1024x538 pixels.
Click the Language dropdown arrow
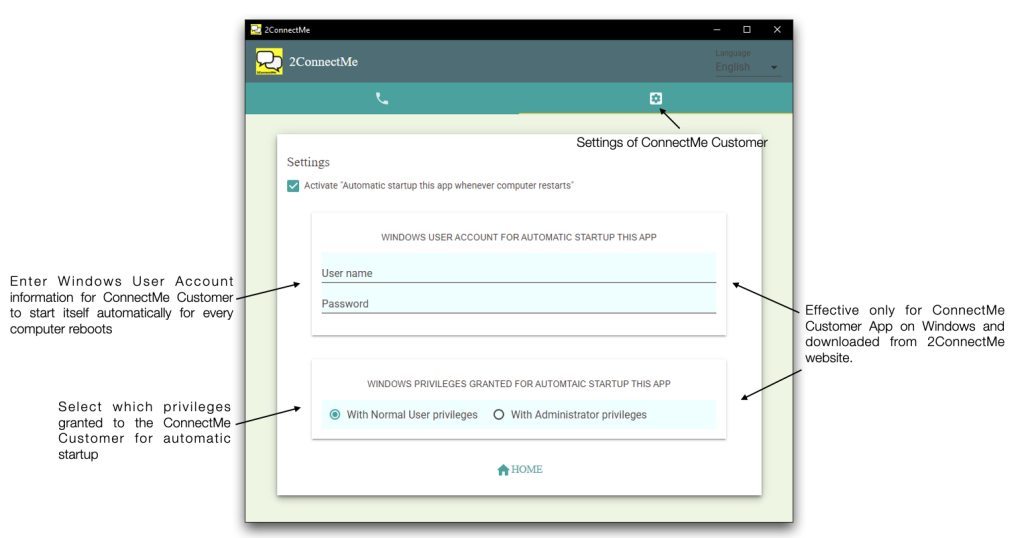coord(774,67)
